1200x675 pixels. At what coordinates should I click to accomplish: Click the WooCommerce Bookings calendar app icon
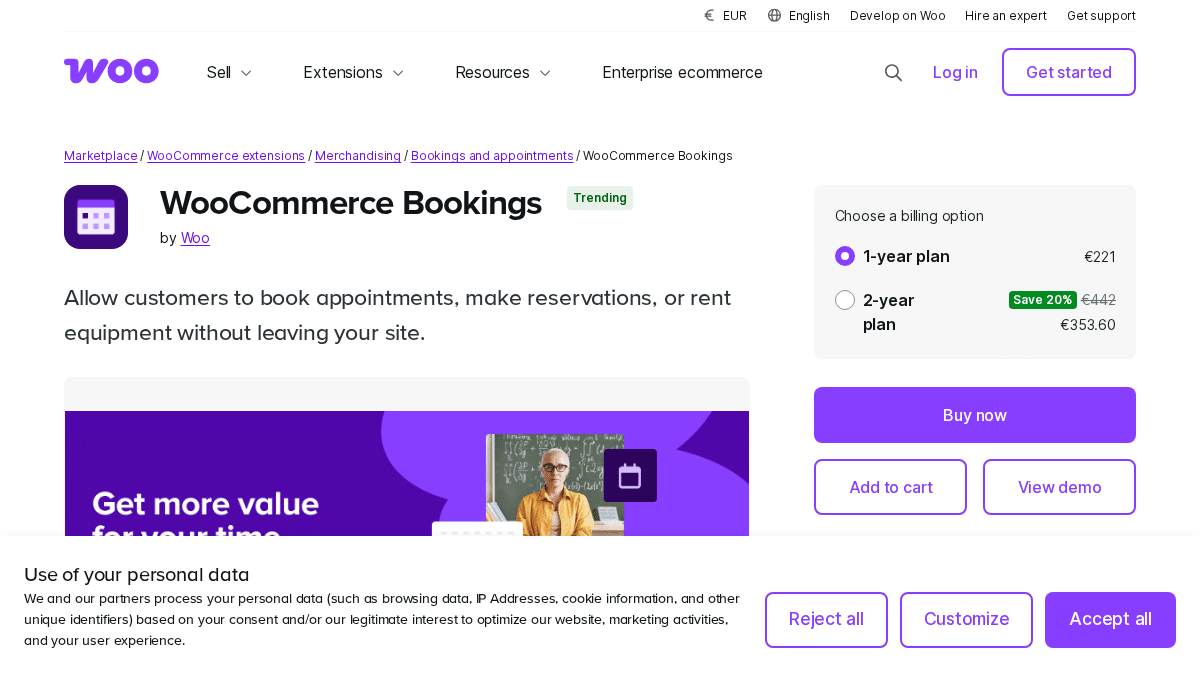pyautogui.click(x=96, y=217)
